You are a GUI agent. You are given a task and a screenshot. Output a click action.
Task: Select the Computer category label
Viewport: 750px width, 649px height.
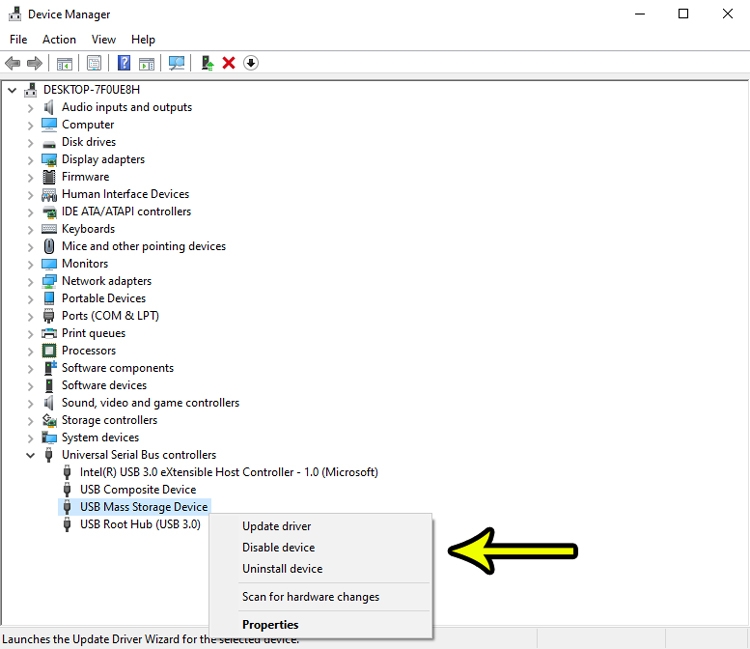pyautogui.click(x=88, y=125)
